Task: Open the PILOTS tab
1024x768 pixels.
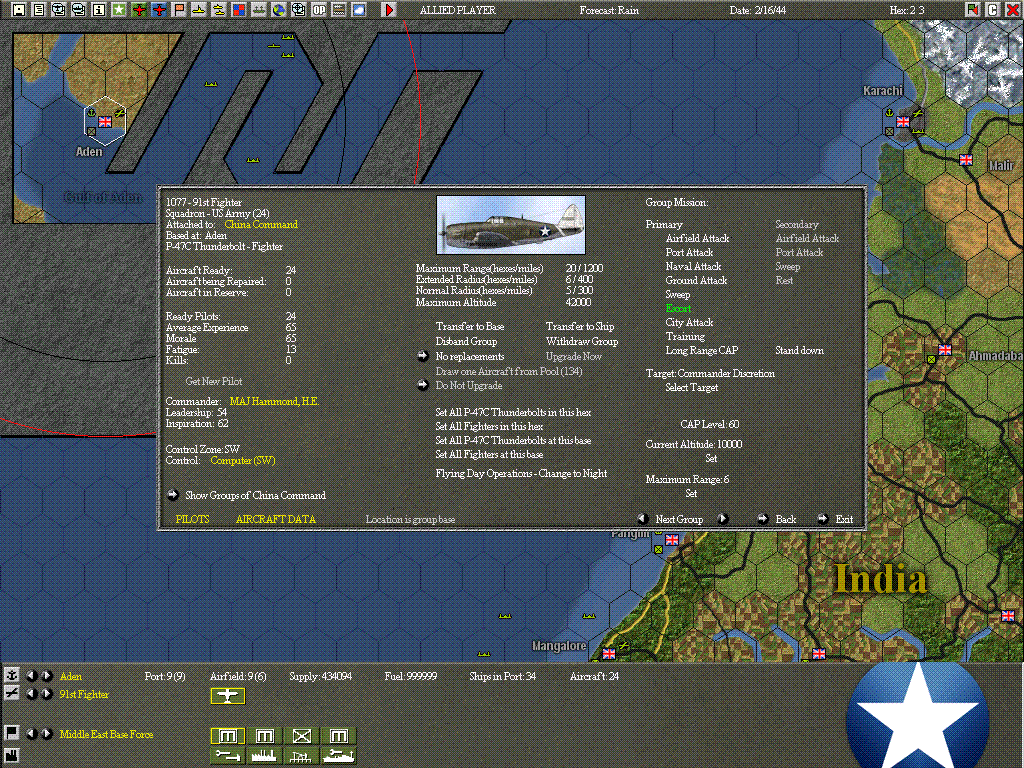Action: [x=193, y=519]
